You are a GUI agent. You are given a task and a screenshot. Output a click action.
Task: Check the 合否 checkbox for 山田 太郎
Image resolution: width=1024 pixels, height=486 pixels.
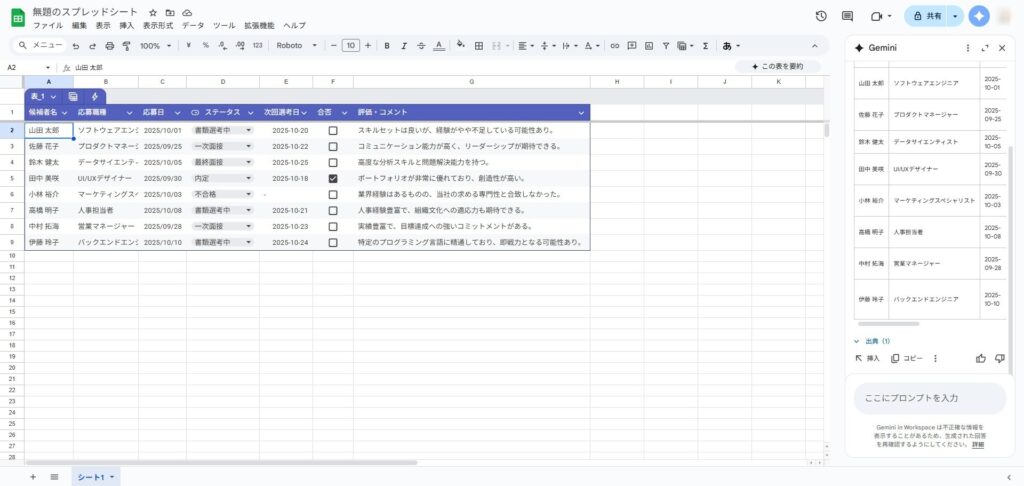click(333, 130)
